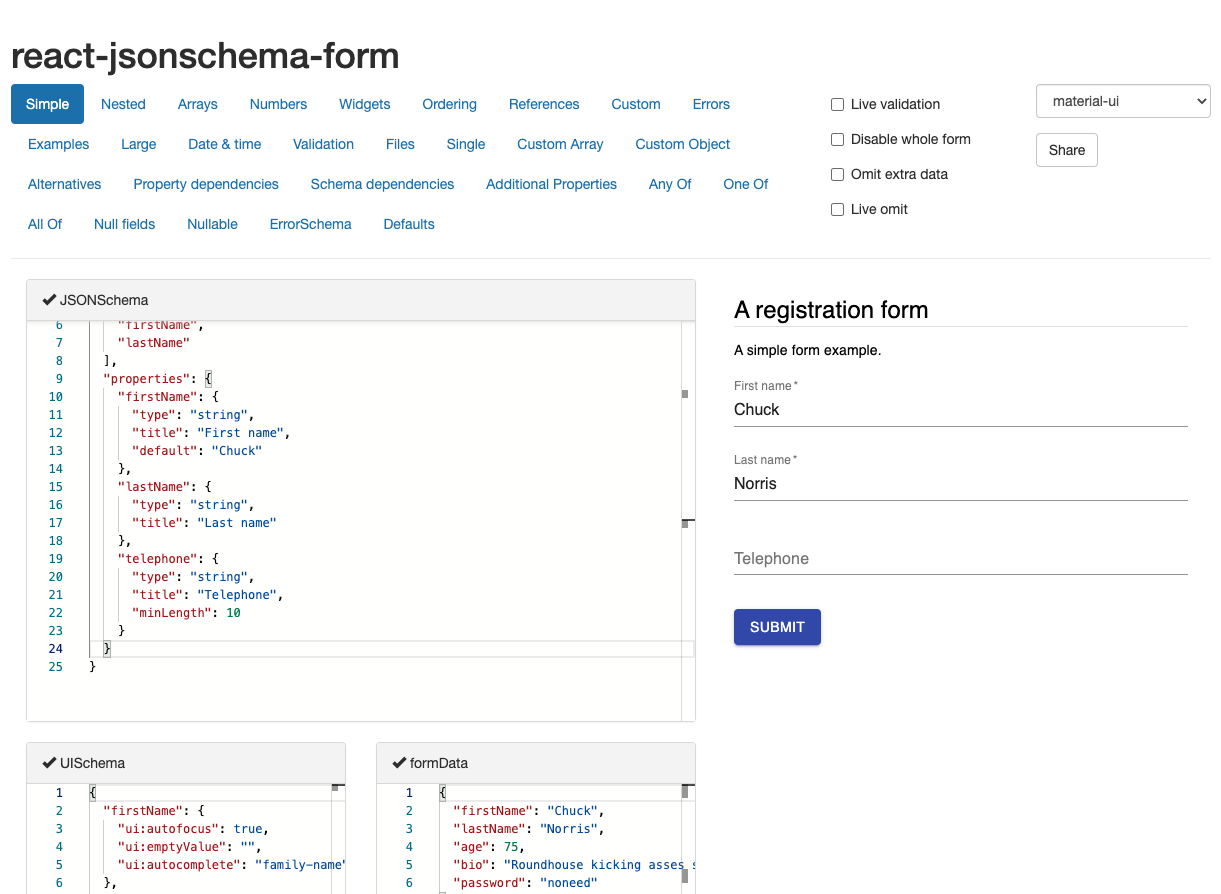The width and height of the screenshot is (1221, 894).
Task: Click the "minLength": 10 line in JSONSchema
Action: pyautogui.click(x=185, y=613)
